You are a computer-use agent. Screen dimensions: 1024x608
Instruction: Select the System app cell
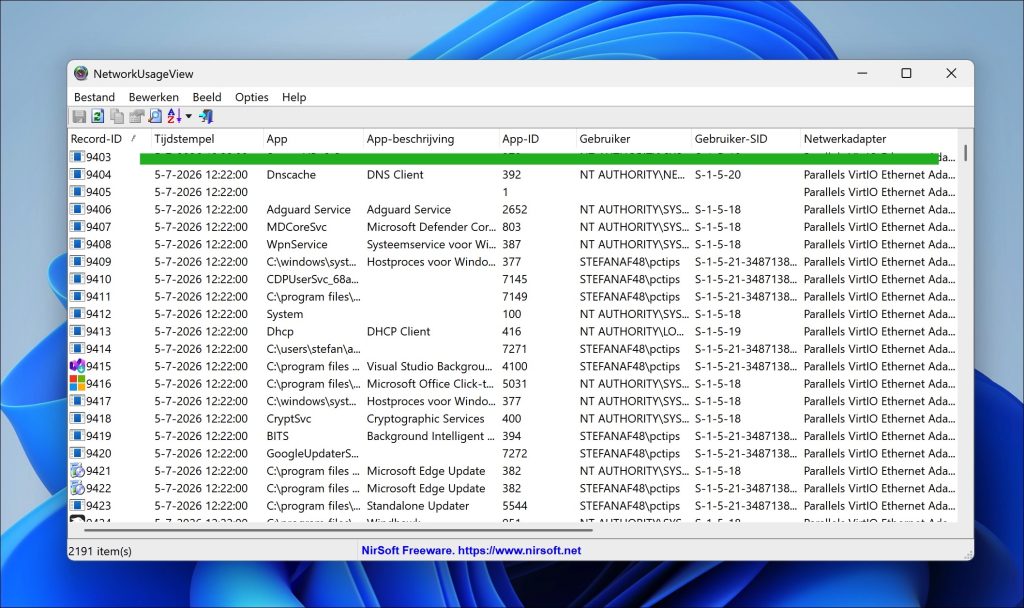click(285, 314)
